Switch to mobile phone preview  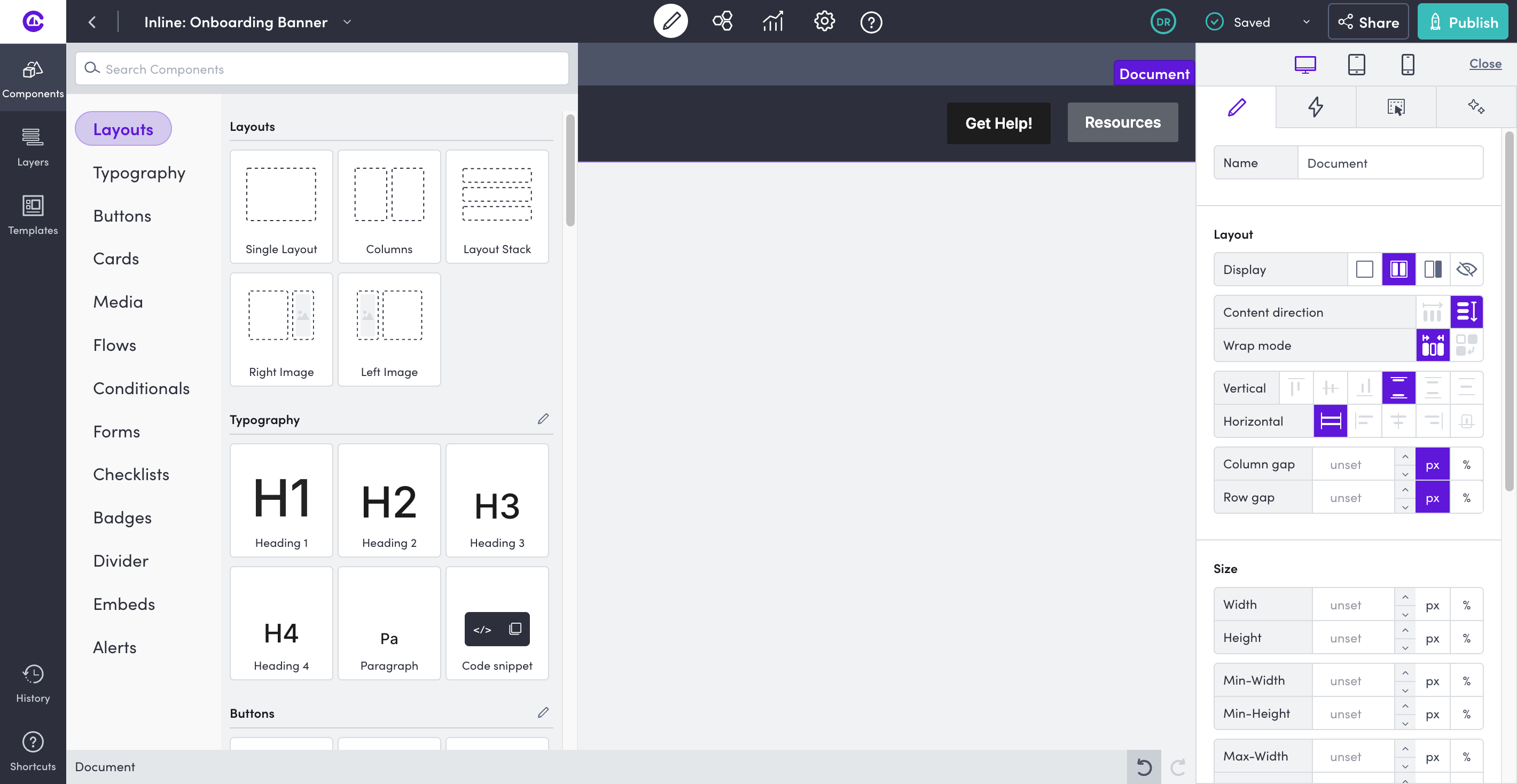click(x=1407, y=64)
